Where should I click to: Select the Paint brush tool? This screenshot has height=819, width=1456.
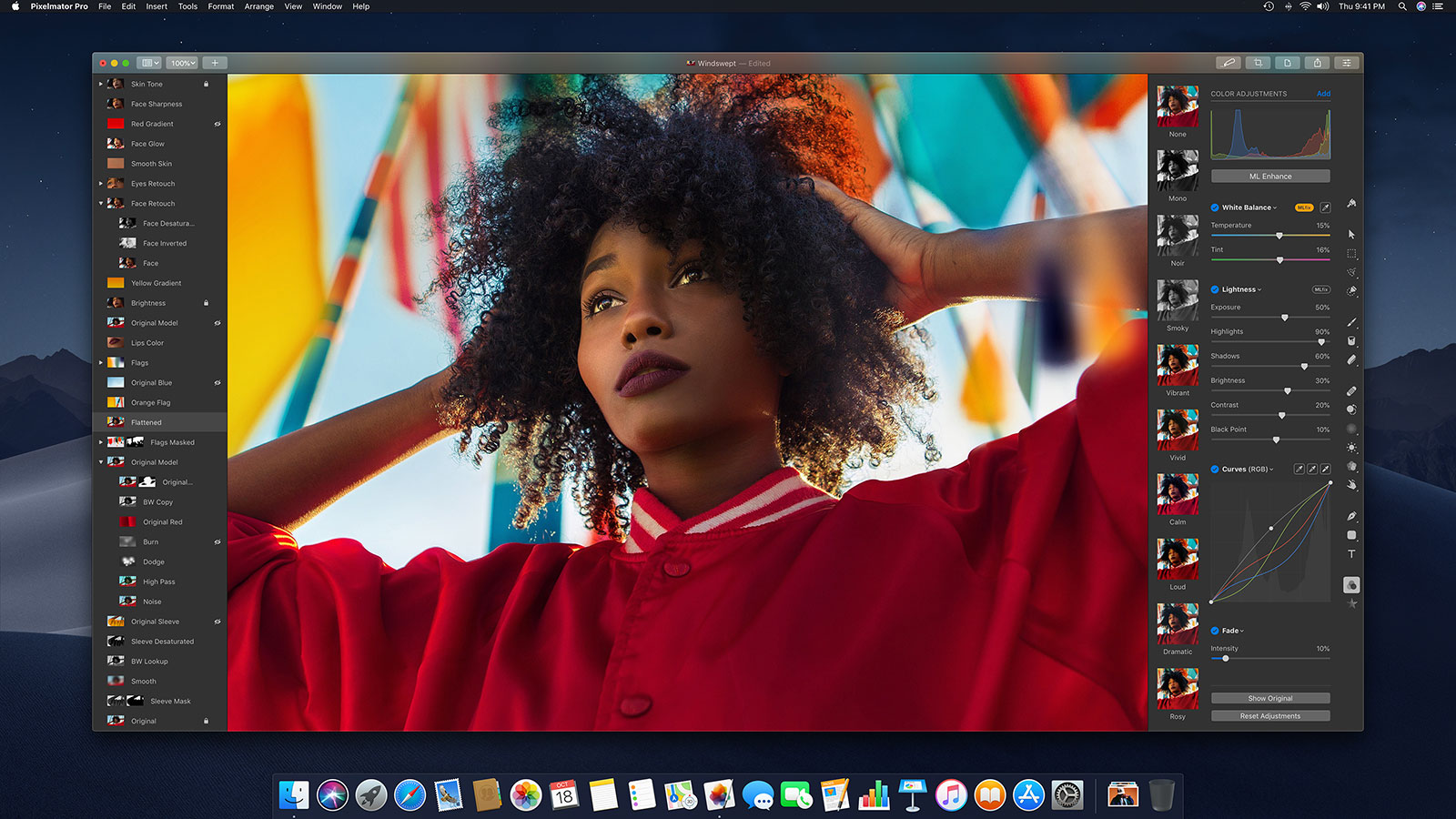click(x=1351, y=322)
